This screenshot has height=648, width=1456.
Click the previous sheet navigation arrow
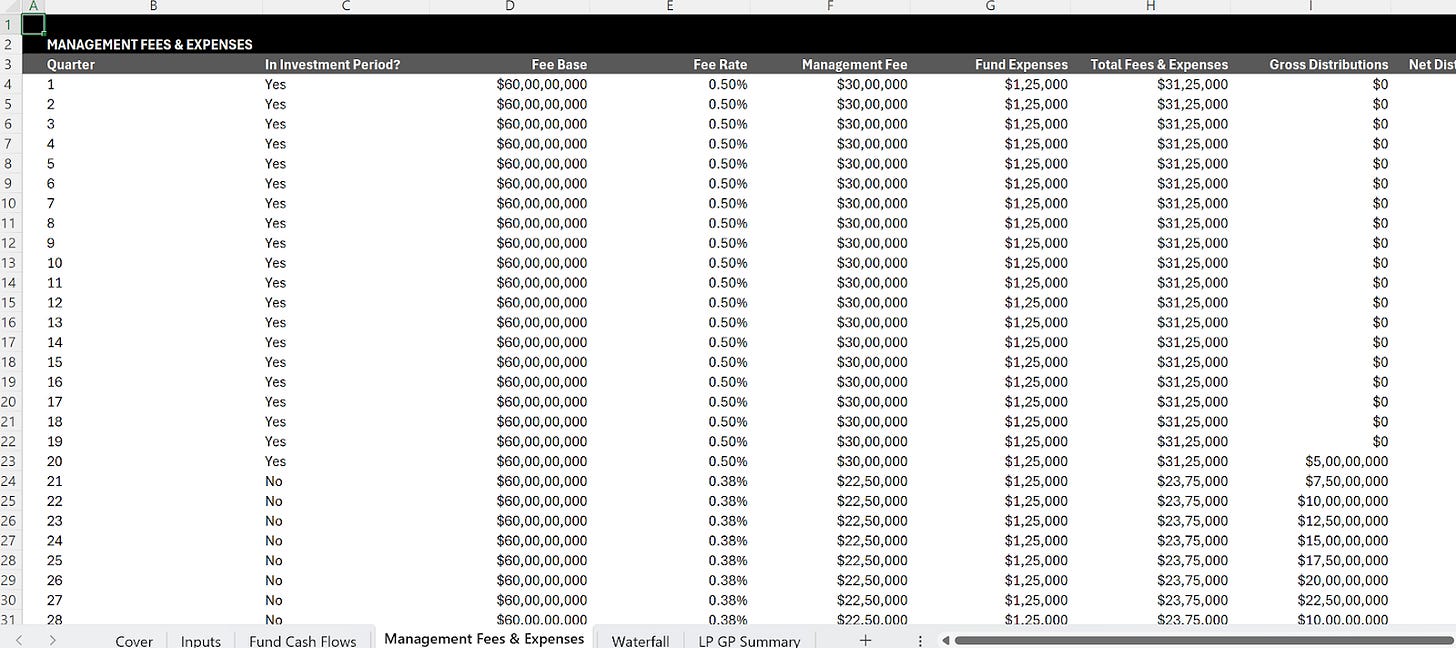click(x=17, y=640)
